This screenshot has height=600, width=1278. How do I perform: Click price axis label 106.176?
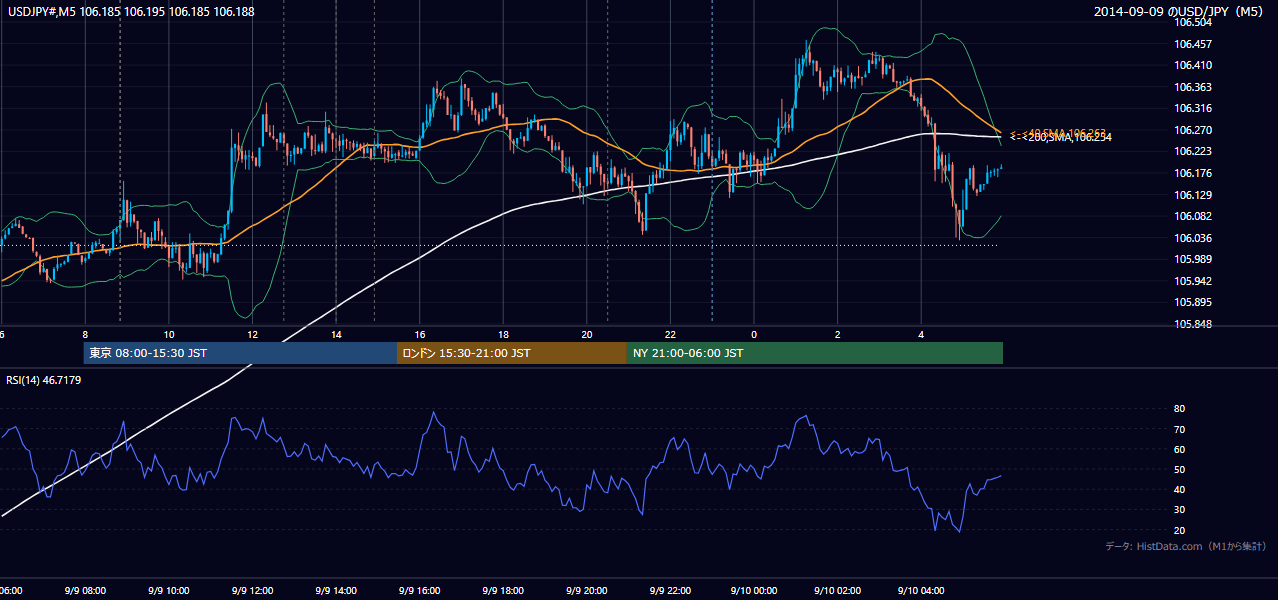click(x=1192, y=173)
